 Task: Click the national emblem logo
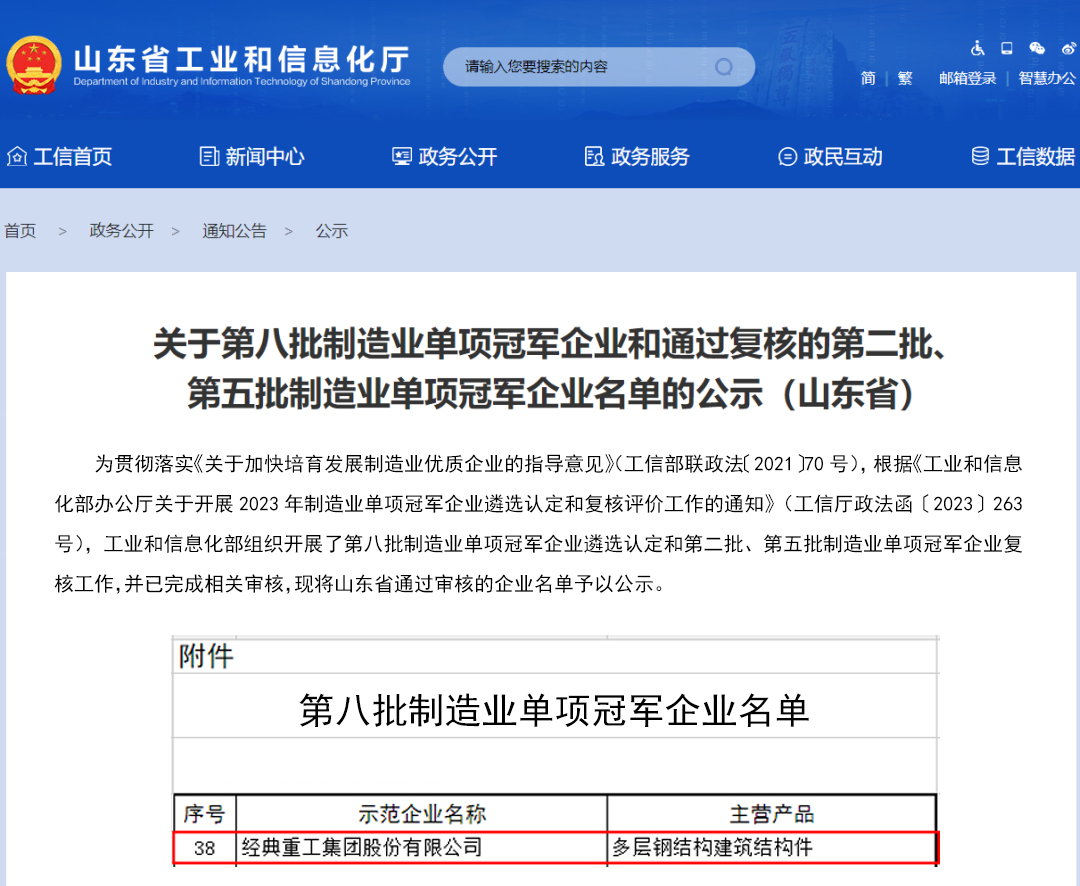[33, 65]
